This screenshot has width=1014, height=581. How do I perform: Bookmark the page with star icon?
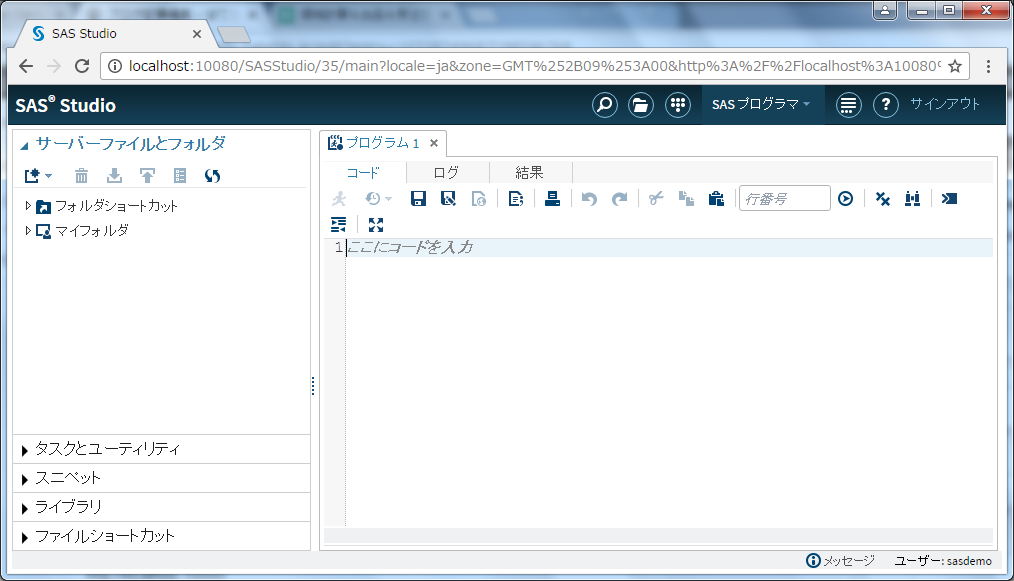coord(955,66)
